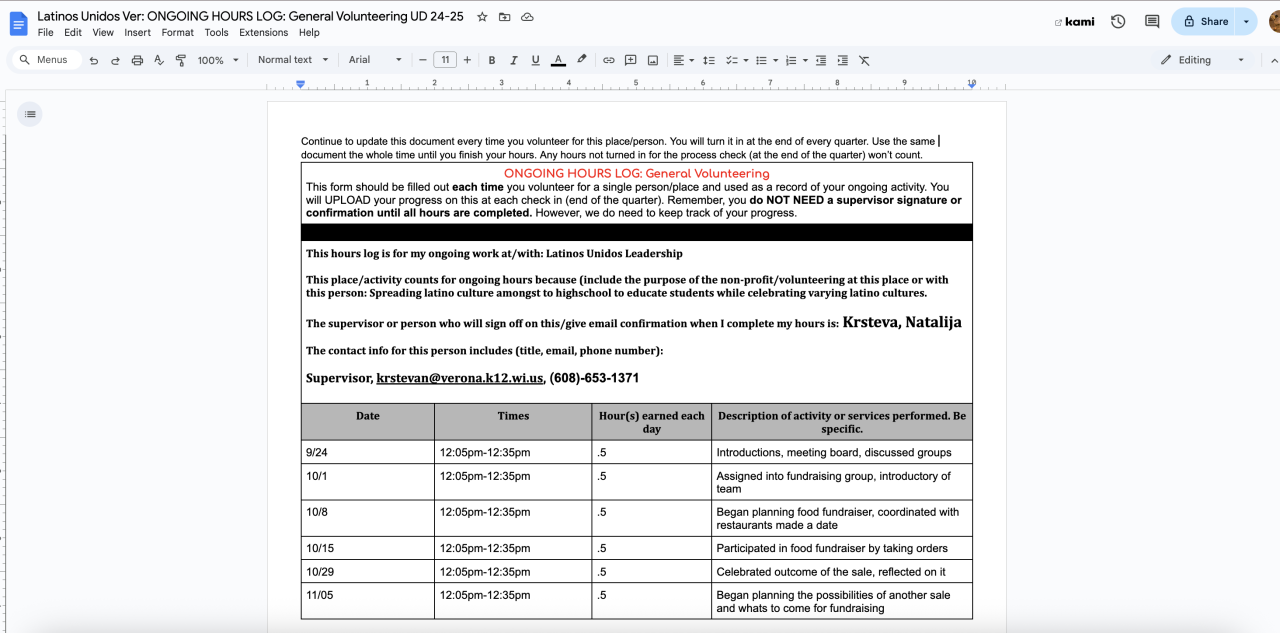Click the supervisor name Krsteva, Natalija
This screenshot has height=633, width=1280.
(x=902, y=322)
